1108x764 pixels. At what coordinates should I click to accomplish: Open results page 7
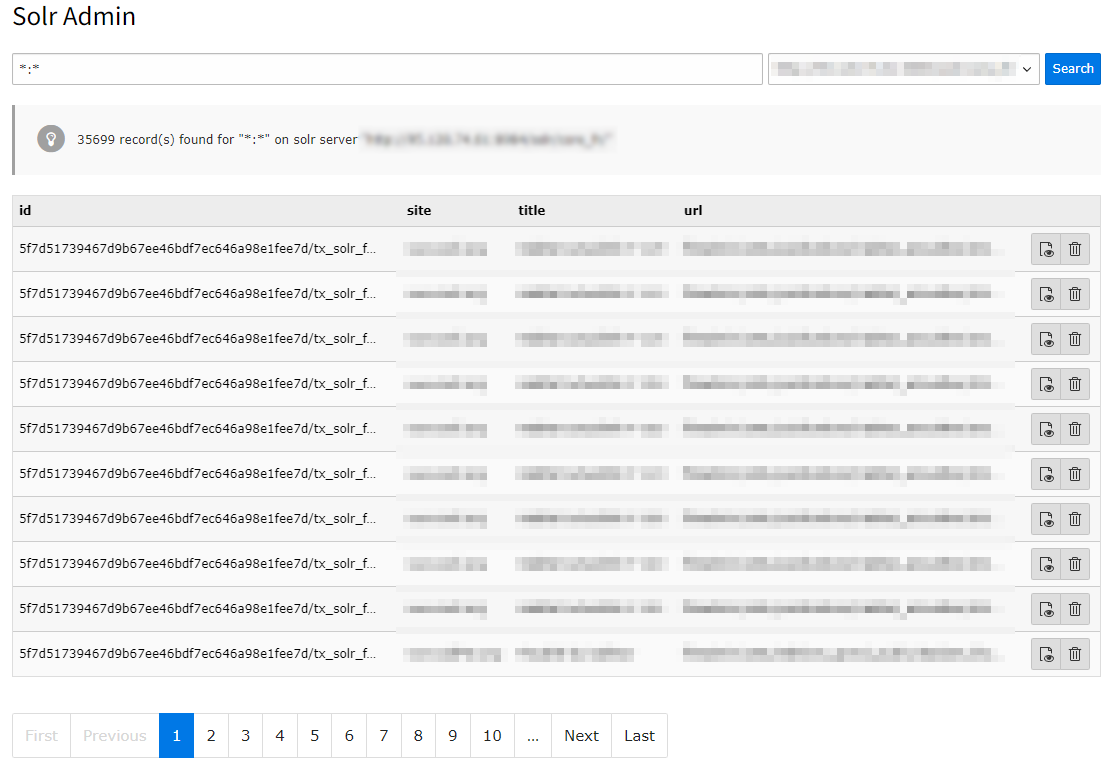pyautogui.click(x=384, y=736)
